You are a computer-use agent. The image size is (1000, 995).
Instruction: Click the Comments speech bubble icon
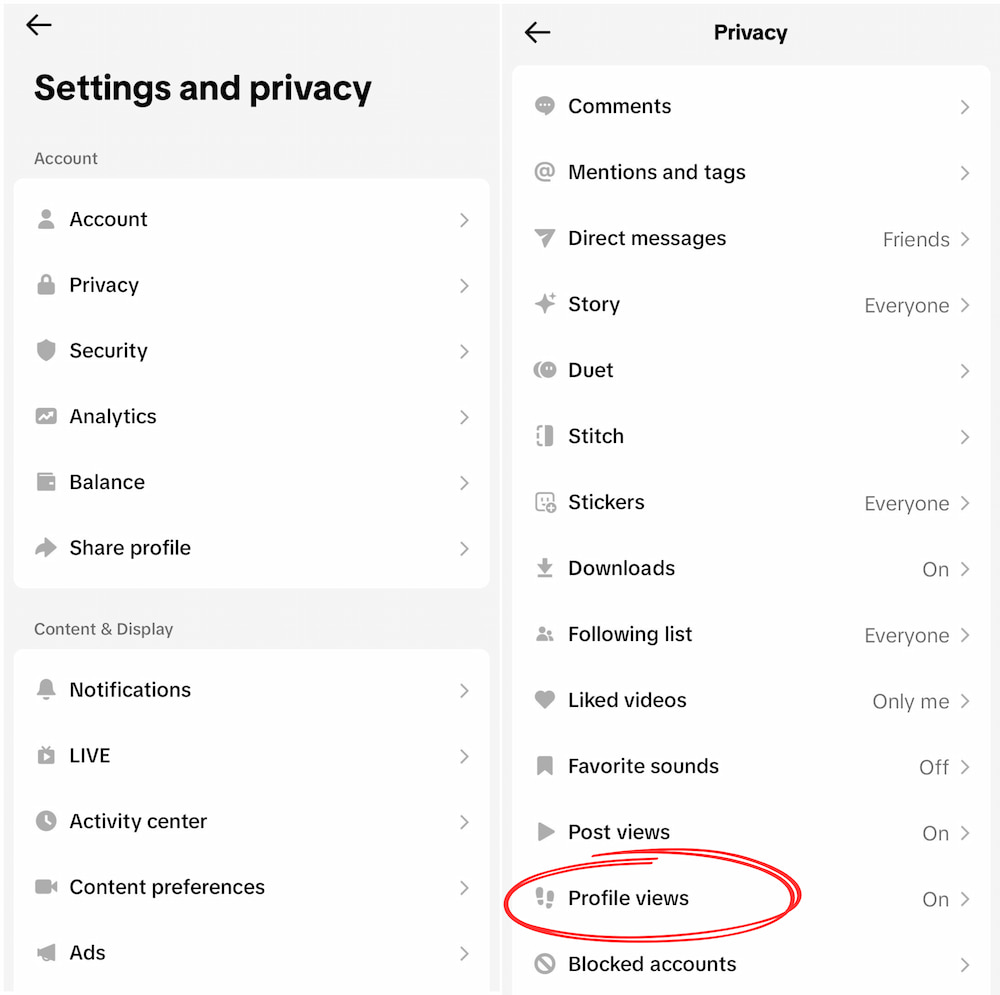544,106
